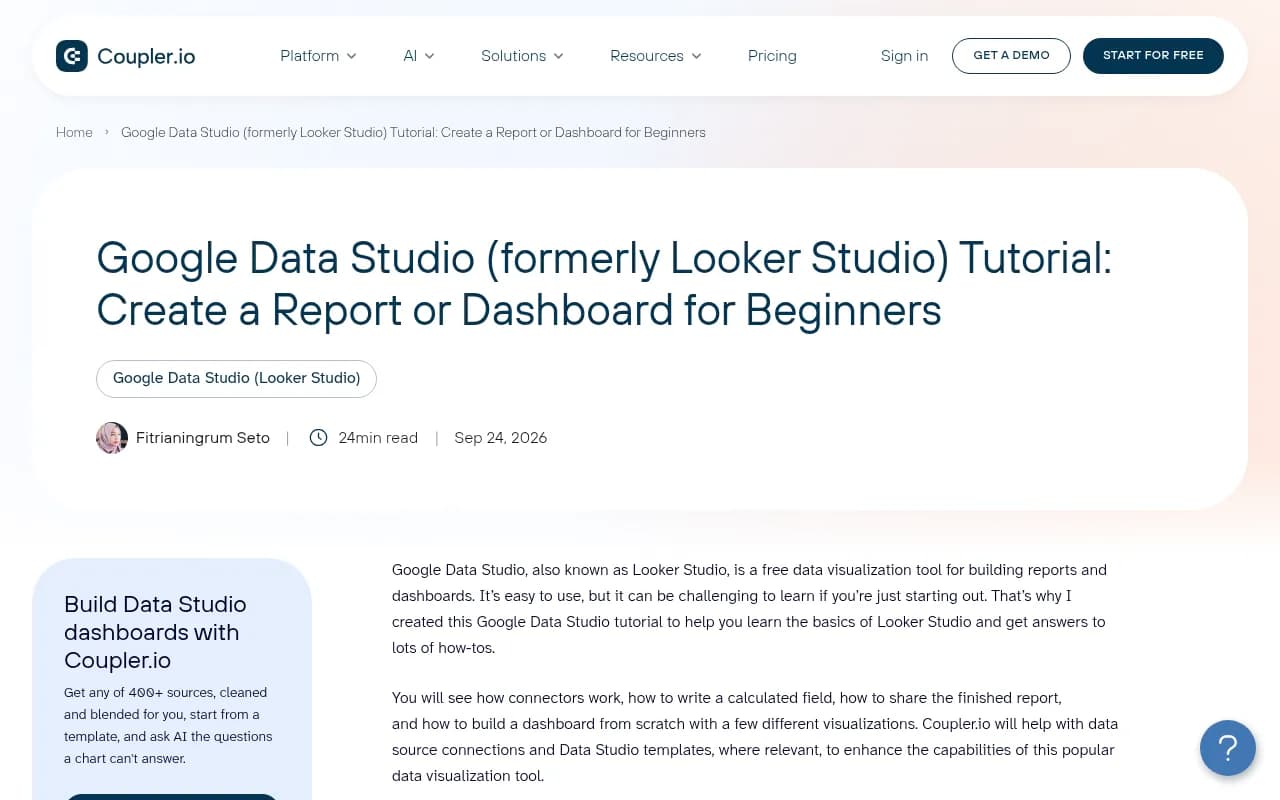Click "Build Data Studio dashboards with Coupler.io" heading
Image resolution: width=1280 pixels, height=800 pixels.
[x=155, y=632]
